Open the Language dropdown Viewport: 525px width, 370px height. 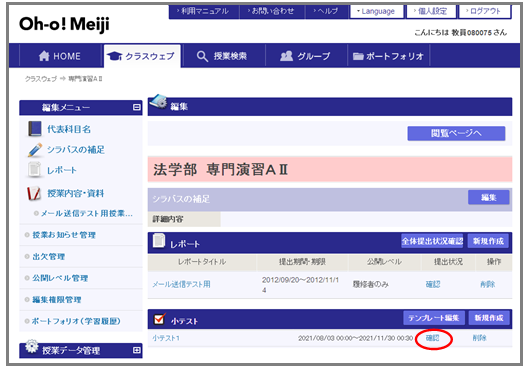point(376,11)
